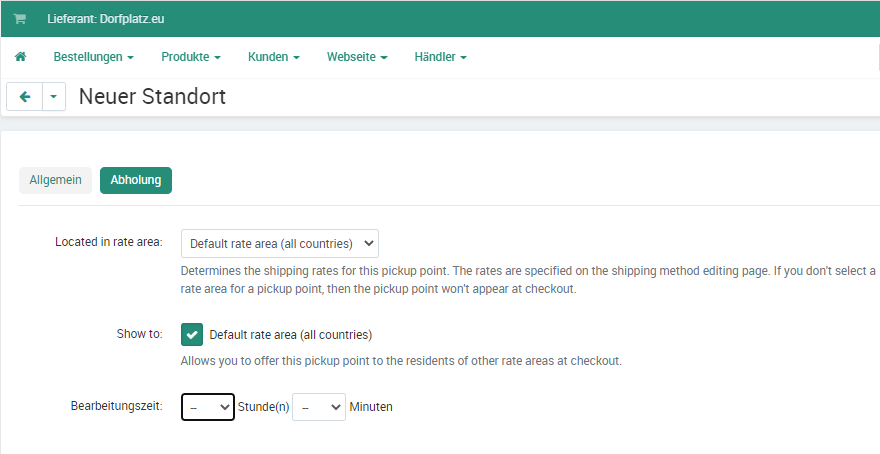Click the shopping cart icon in header
The image size is (880, 454).
(20, 19)
